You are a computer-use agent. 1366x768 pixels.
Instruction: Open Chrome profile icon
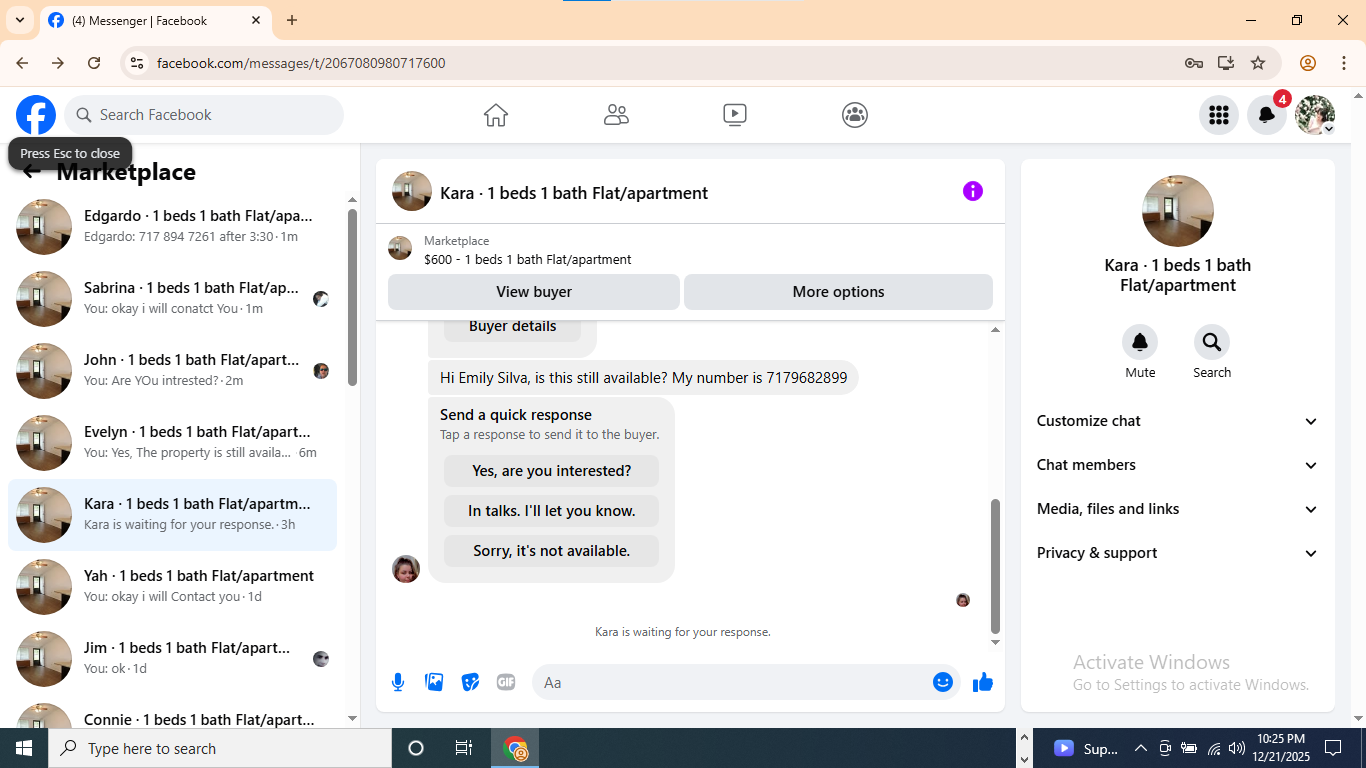1308,63
